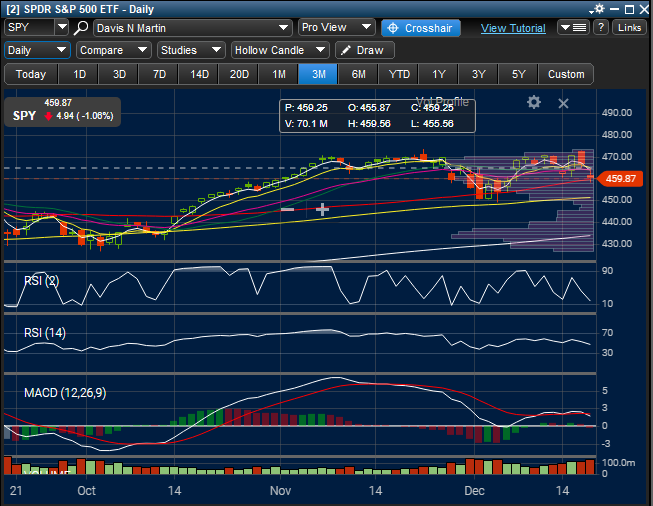Image resolution: width=653 pixels, height=506 pixels.
Task: Select the 1M time range
Action: (x=279, y=74)
